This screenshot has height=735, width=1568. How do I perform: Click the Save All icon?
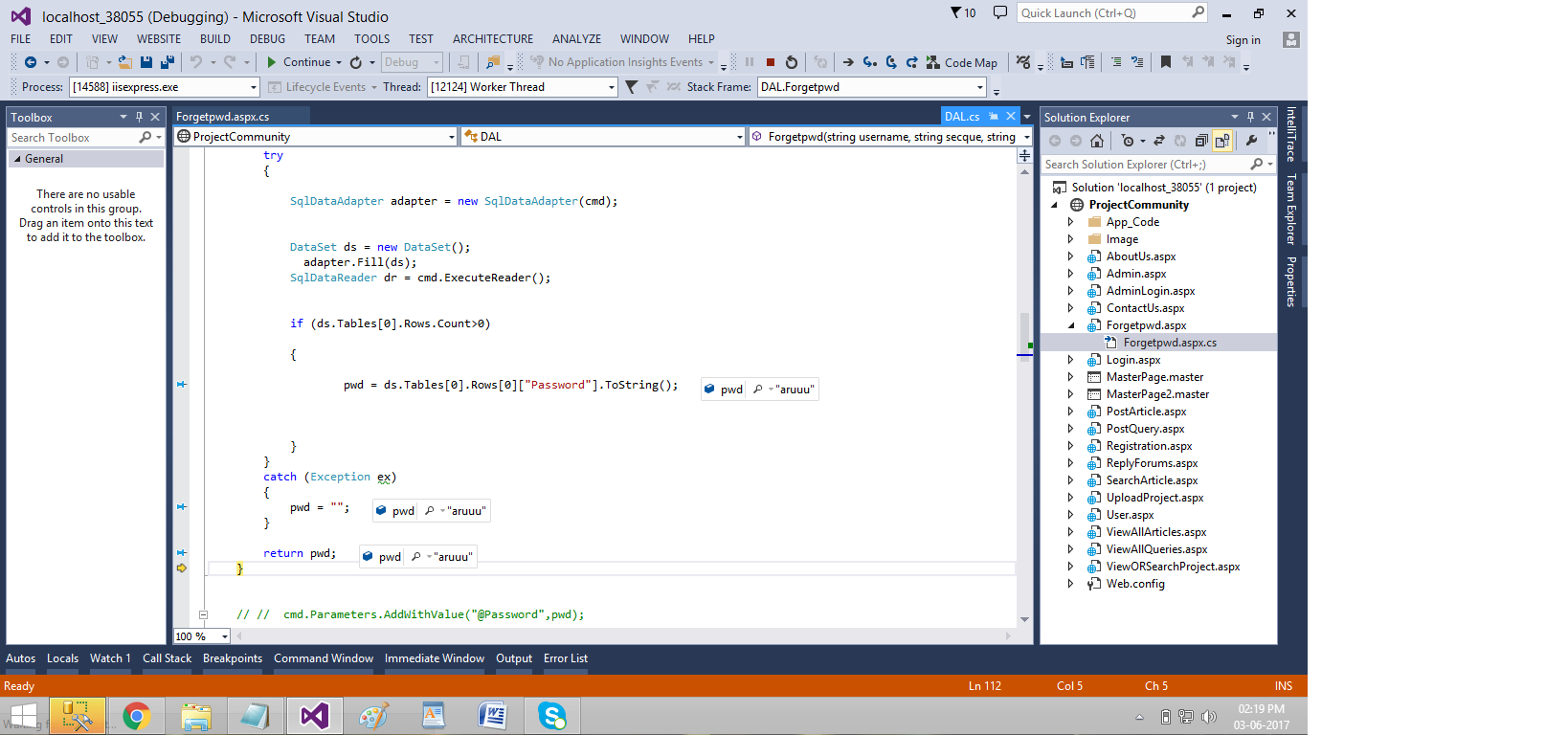pyautogui.click(x=167, y=62)
